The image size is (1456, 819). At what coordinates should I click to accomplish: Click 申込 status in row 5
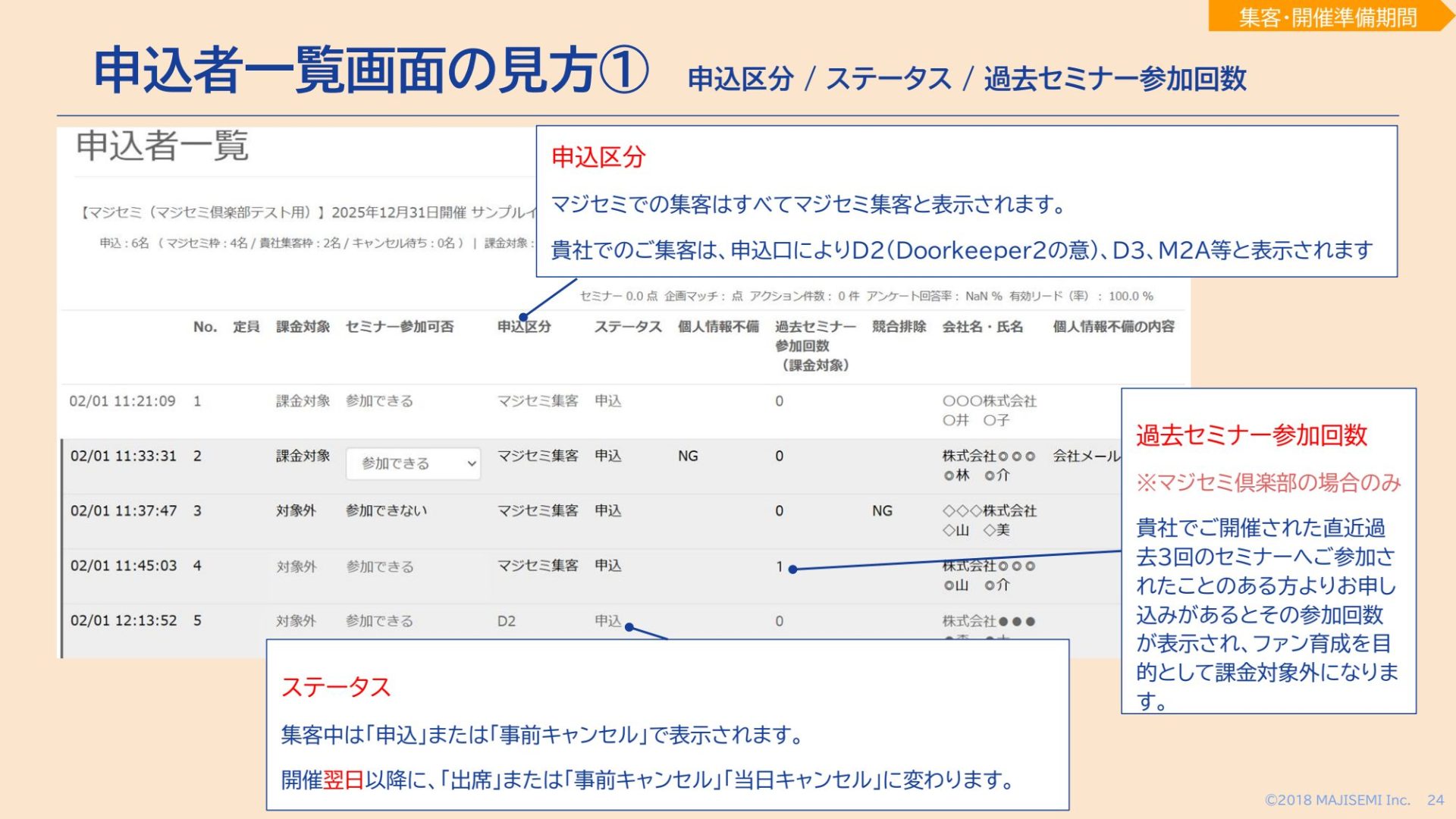pyautogui.click(x=607, y=621)
